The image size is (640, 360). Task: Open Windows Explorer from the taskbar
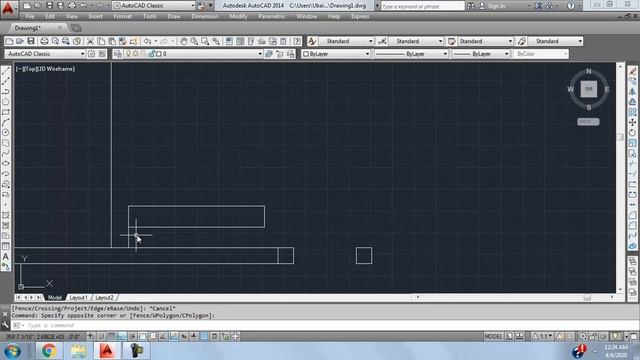point(78,351)
